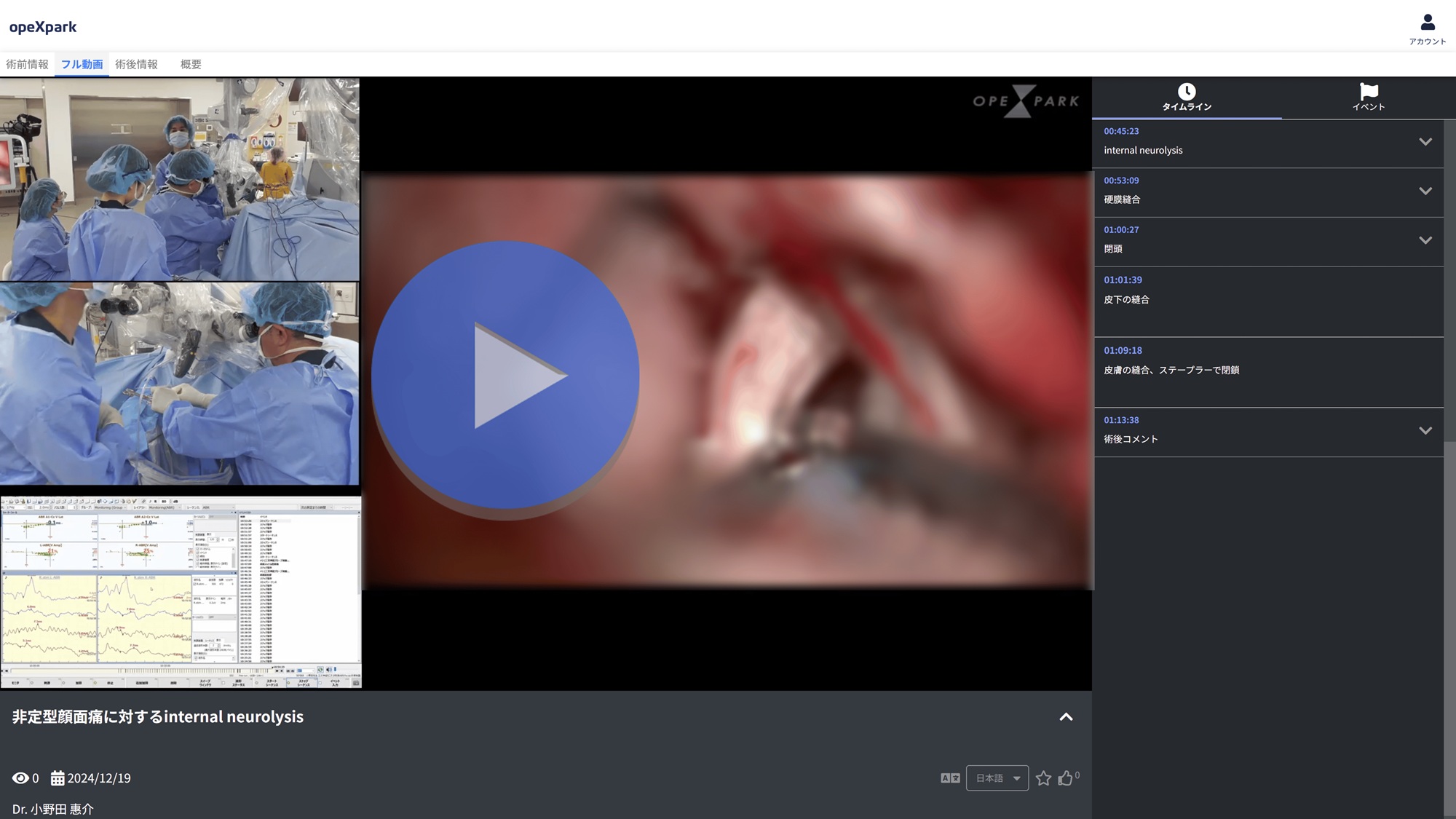The width and height of the screenshot is (1456, 819).
Task: Jump to timestamp 00:45:23
Action: (1121, 132)
